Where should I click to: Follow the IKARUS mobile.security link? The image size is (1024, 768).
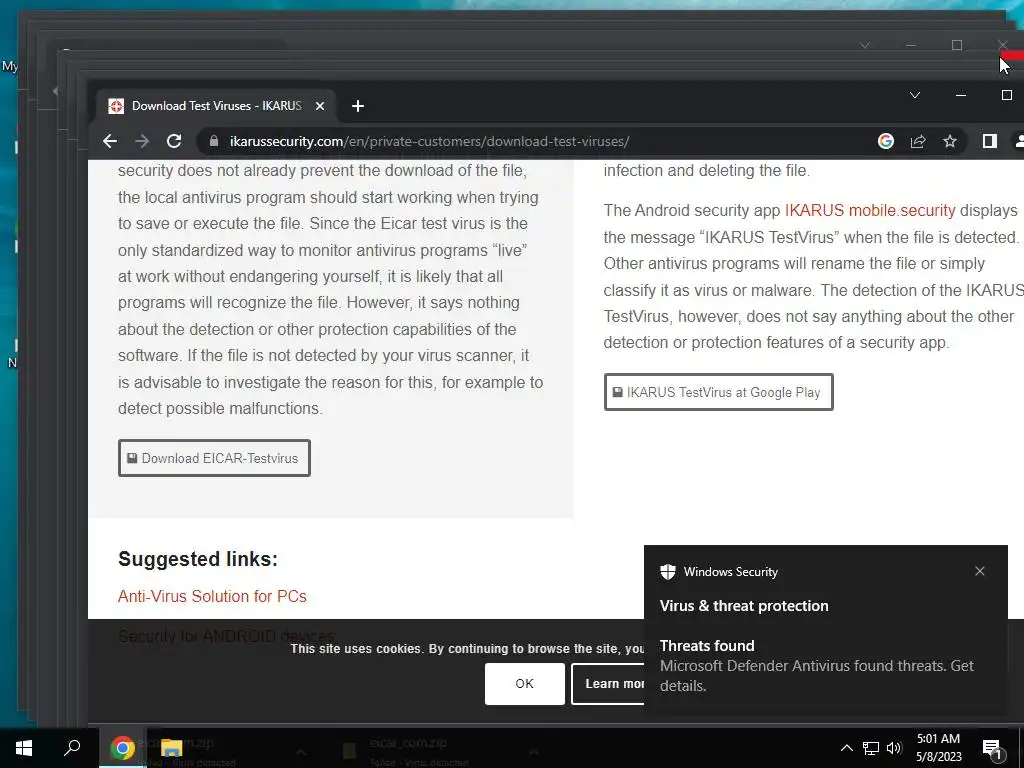point(869,210)
